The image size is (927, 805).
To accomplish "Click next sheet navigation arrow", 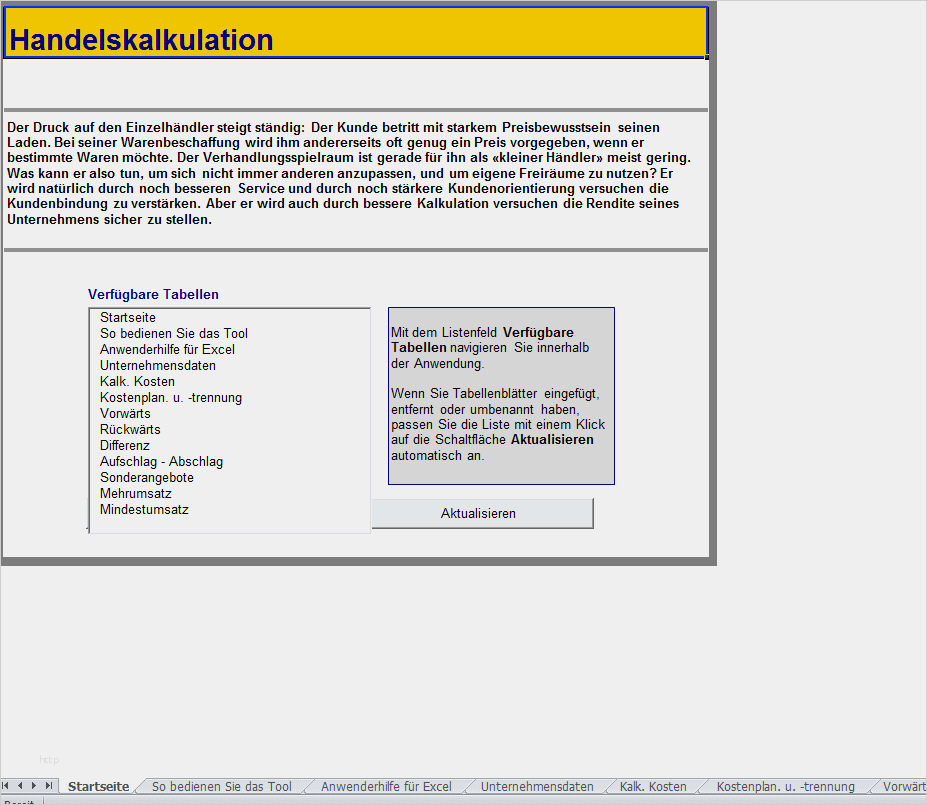I will click(34, 785).
